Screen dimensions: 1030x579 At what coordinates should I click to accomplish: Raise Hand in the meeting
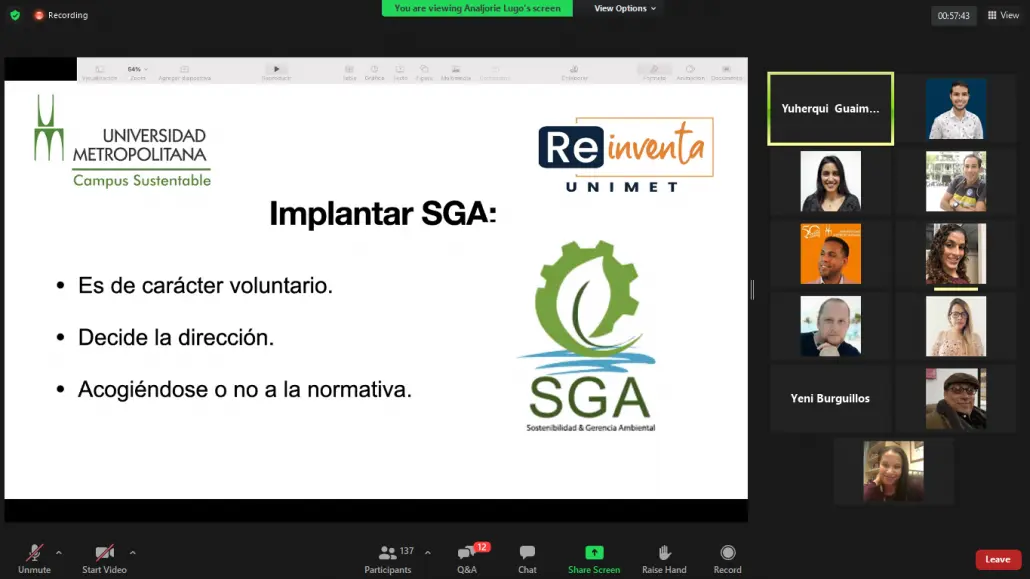(x=664, y=559)
